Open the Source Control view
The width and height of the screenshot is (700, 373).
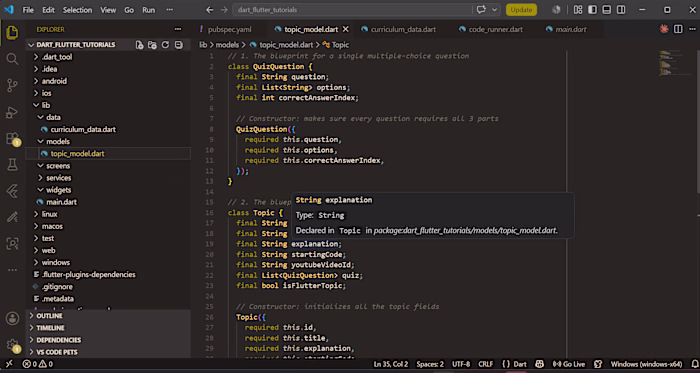pyautogui.click(x=12, y=85)
